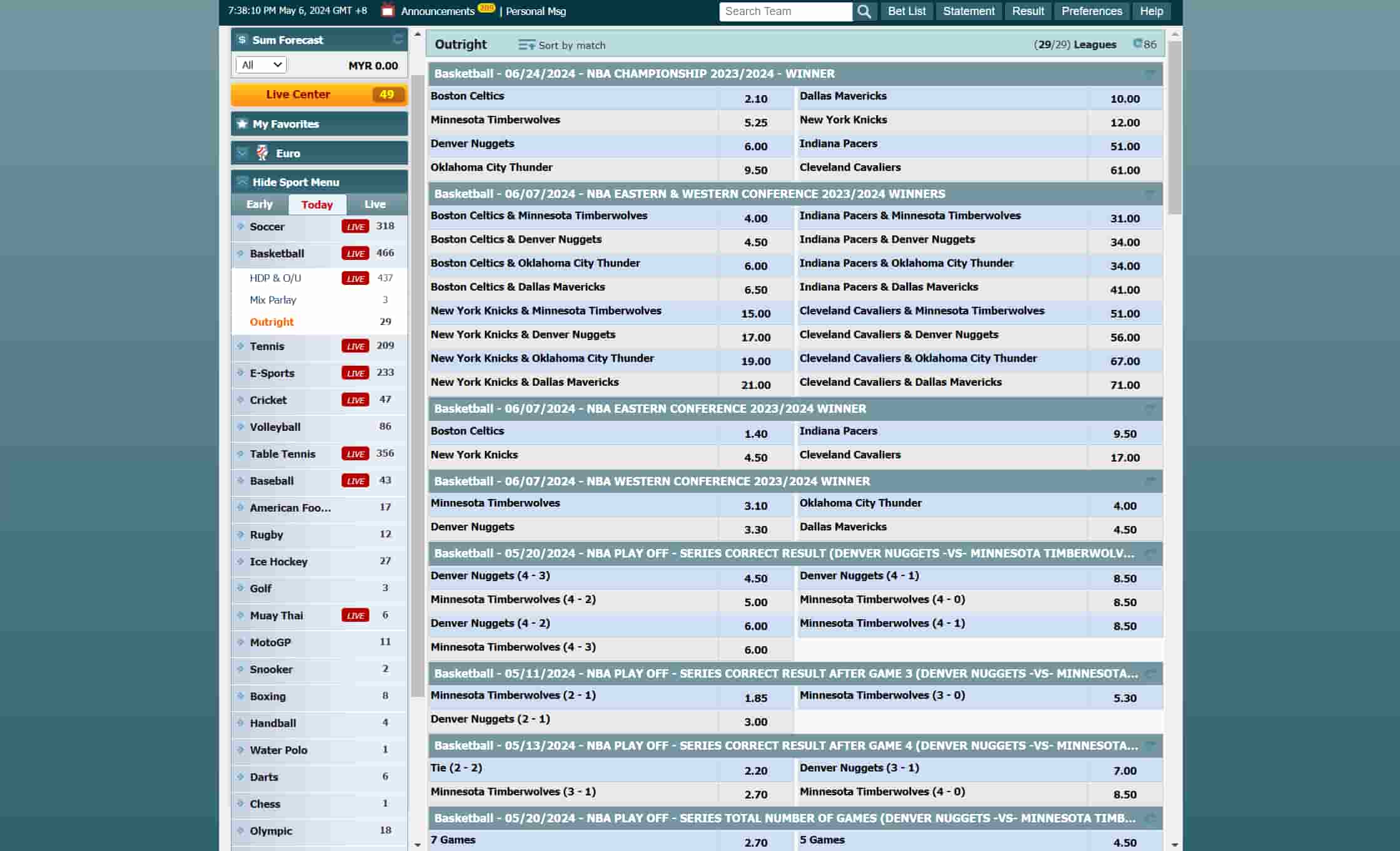The height and width of the screenshot is (851, 1400).
Task: Expand the Euro section chevron
Action: pos(242,153)
